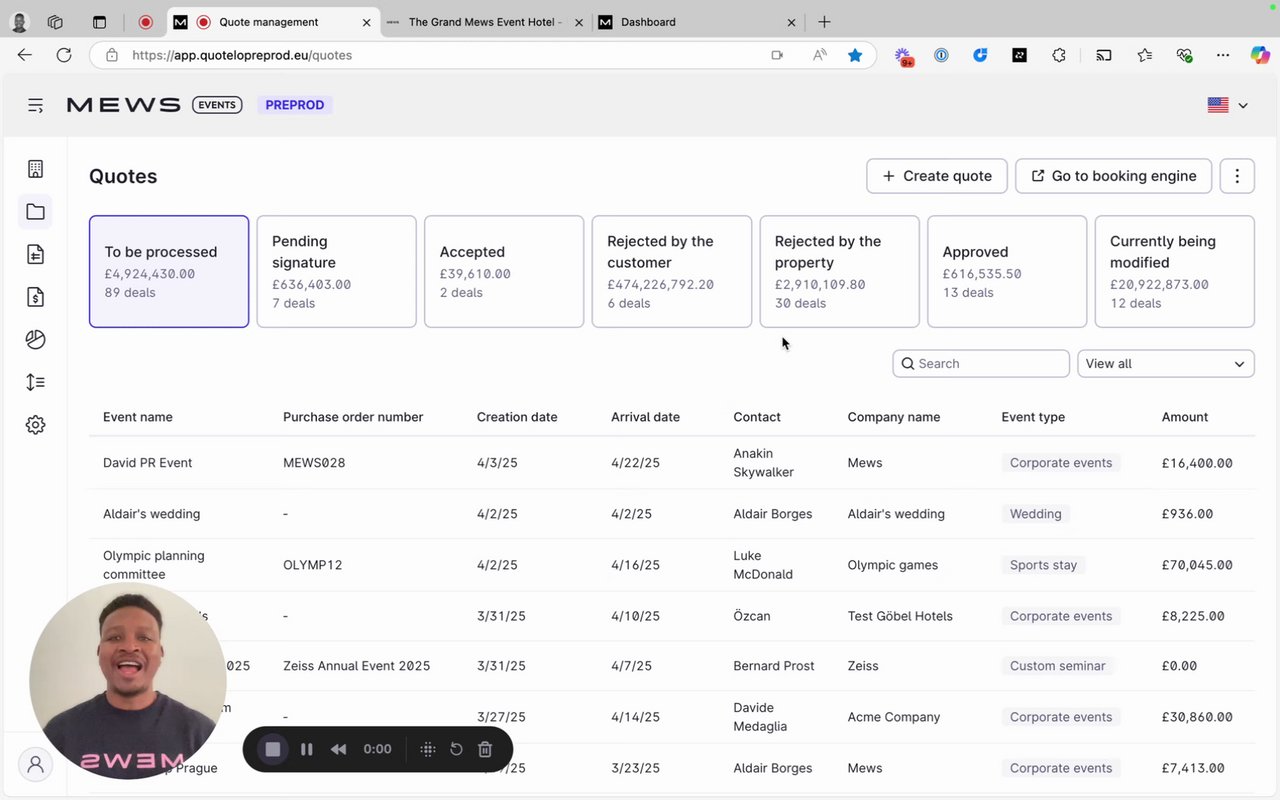The image size is (1280, 800).
Task: Open the user profile icon at bottom-left
Action: pos(35,765)
